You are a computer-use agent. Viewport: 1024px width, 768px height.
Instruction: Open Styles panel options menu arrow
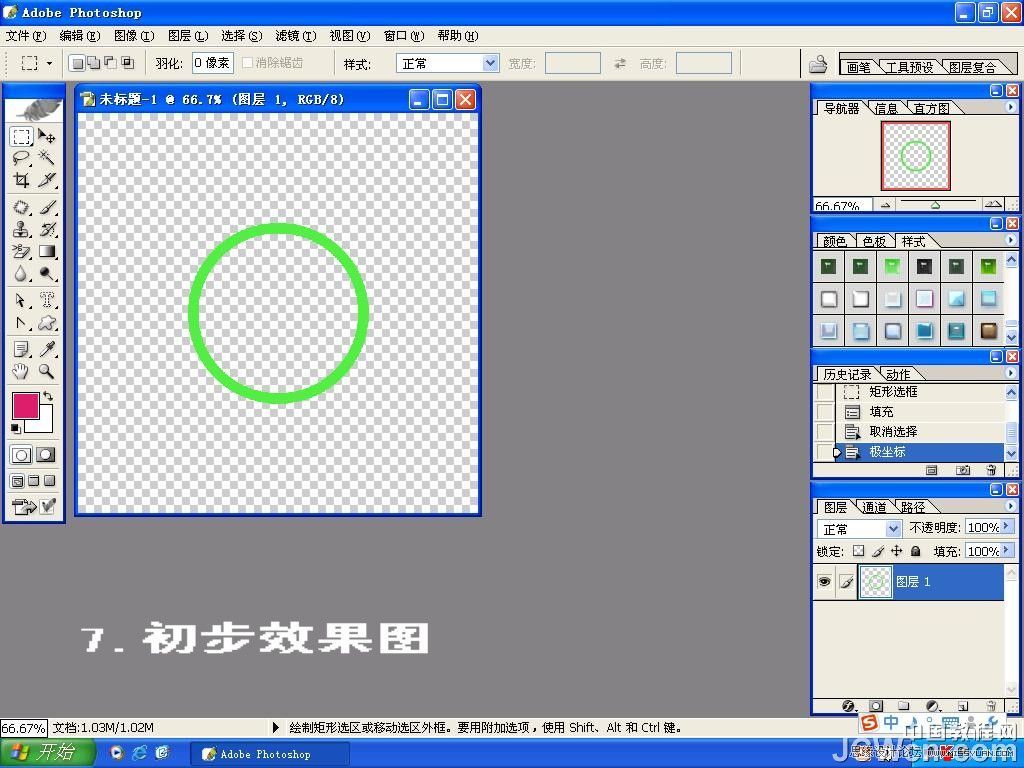pyautogui.click(x=1011, y=240)
